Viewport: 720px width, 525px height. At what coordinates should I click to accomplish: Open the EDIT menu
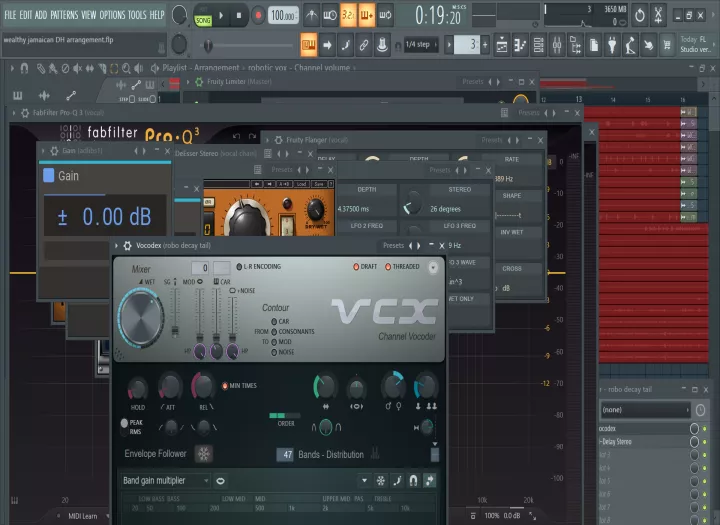click(26, 15)
